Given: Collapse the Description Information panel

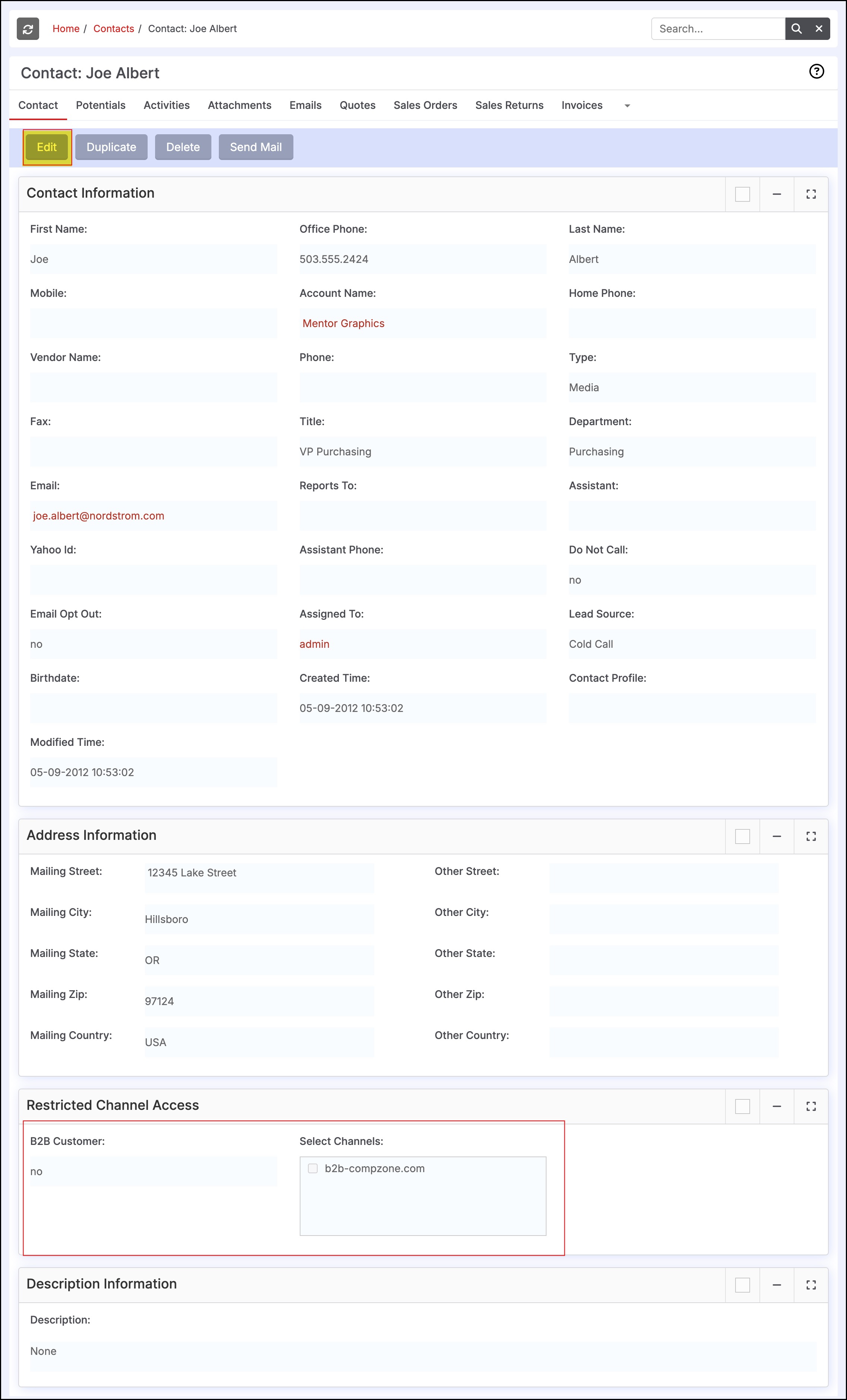Looking at the screenshot, I should (x=777, y=1285).
